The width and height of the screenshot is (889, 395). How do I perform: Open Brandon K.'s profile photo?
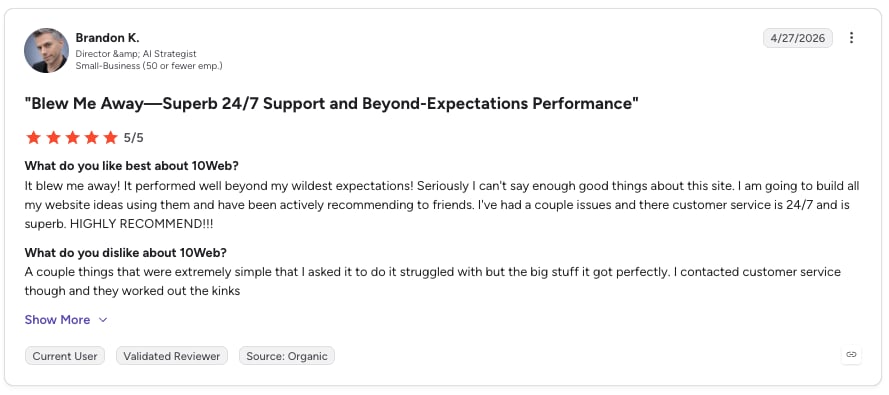pos(46,50)
